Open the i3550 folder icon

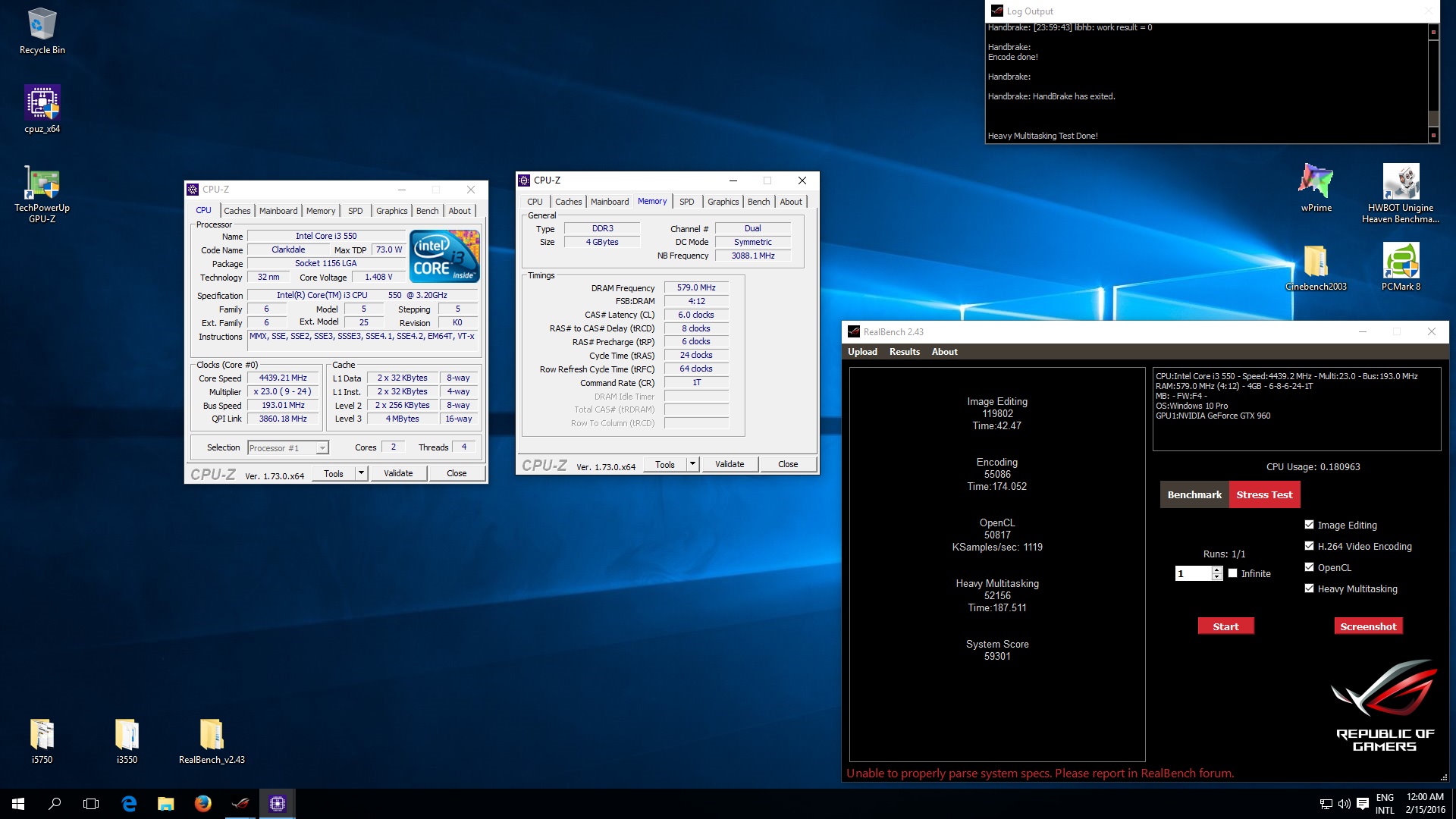click(x=127, y=741)
